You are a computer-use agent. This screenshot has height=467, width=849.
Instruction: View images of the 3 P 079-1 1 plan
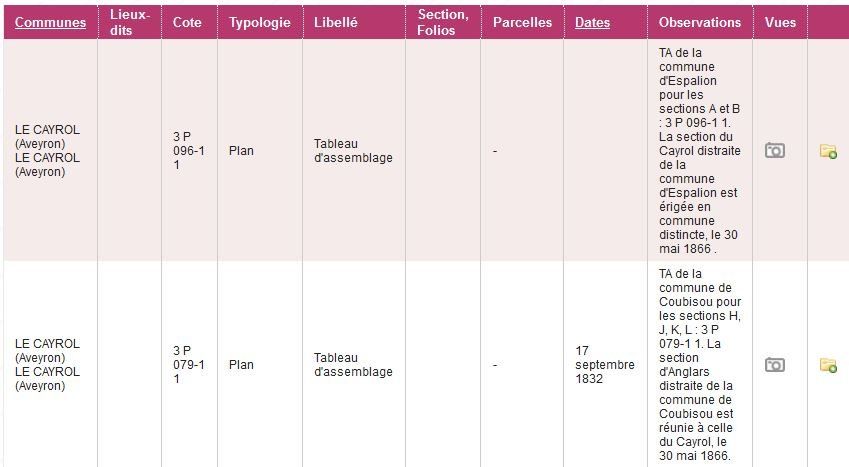pyautogui.click(x=774, y=365)
